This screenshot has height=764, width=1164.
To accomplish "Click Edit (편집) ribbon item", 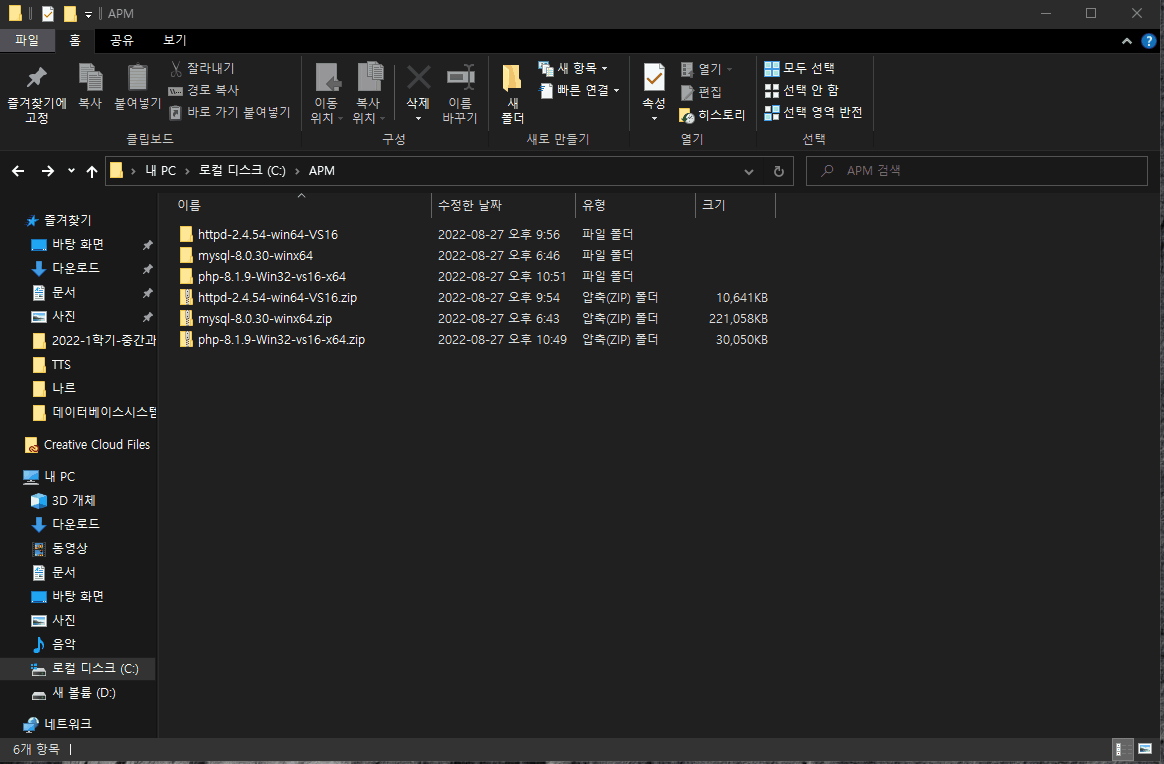I will click(x=702, y=92).
